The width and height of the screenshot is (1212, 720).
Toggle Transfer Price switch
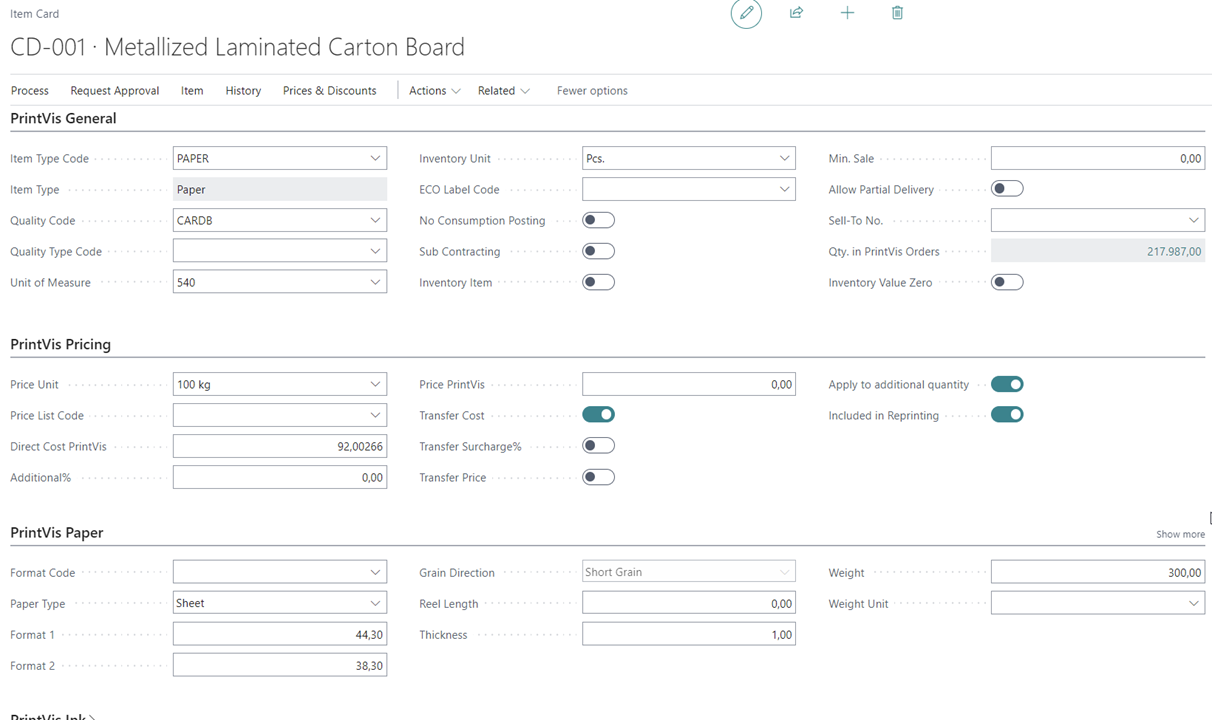pos(598,477)
